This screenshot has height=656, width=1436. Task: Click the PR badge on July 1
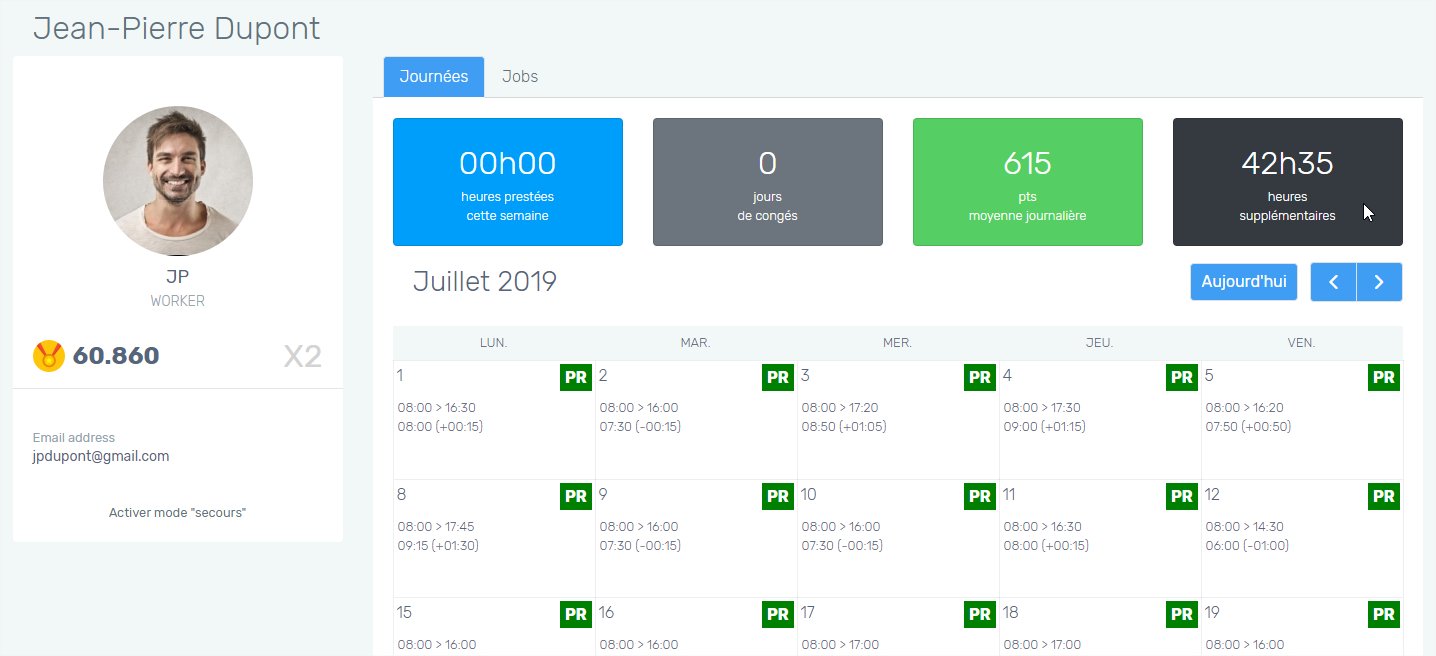(576, 377)
